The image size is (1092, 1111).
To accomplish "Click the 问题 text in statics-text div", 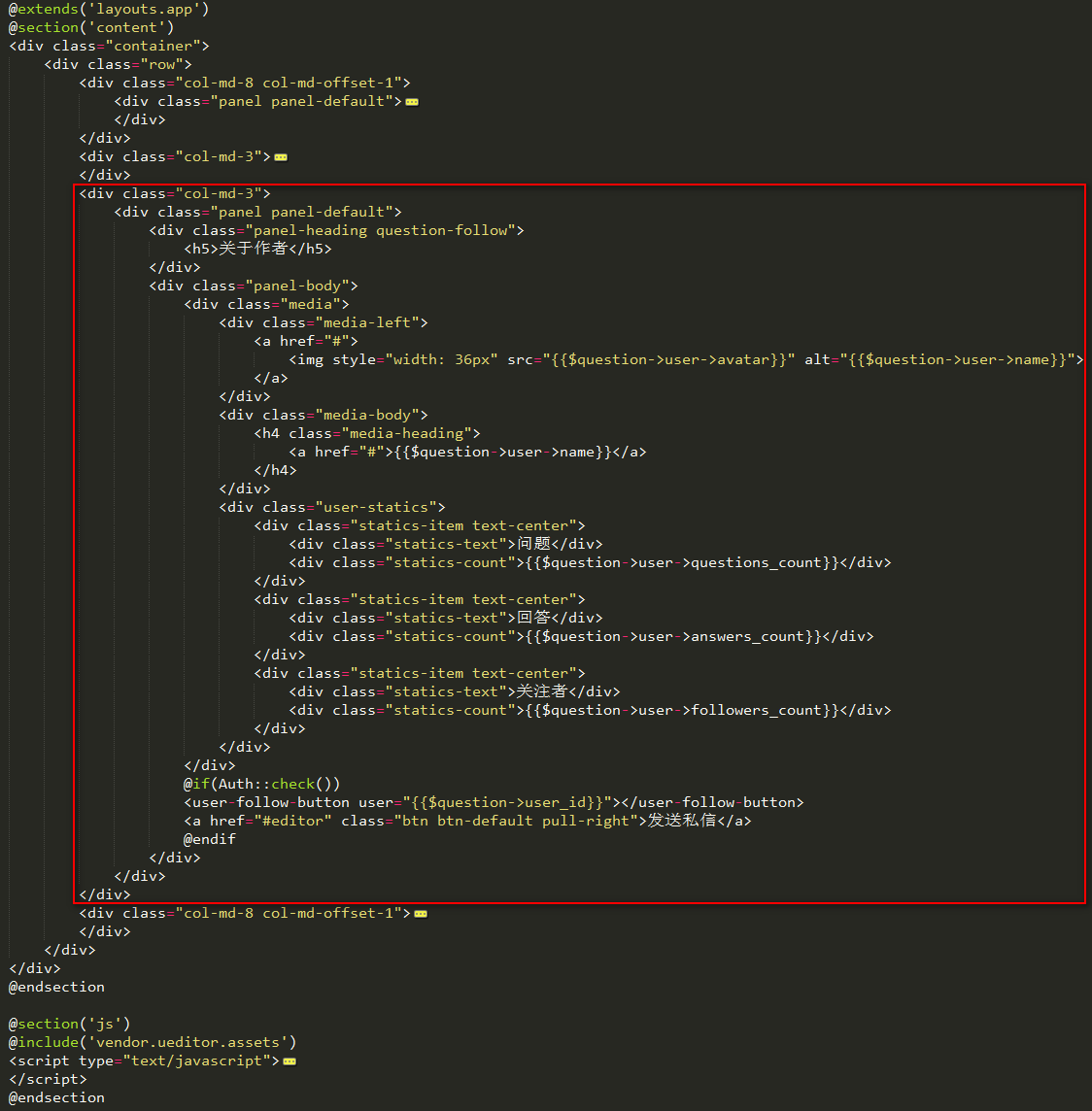I will [533, 544].
